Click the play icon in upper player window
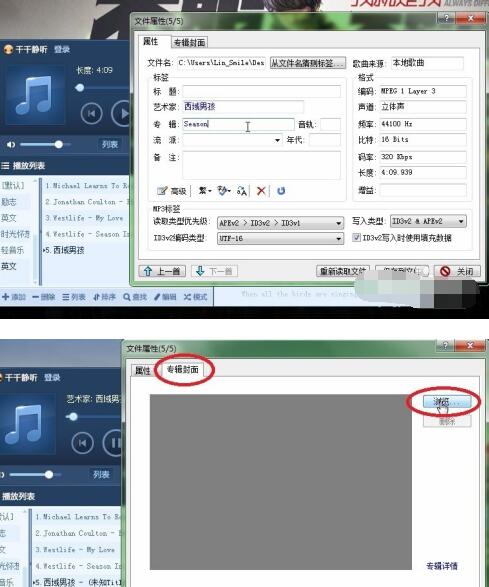The image size is (489, 587). 122,113
